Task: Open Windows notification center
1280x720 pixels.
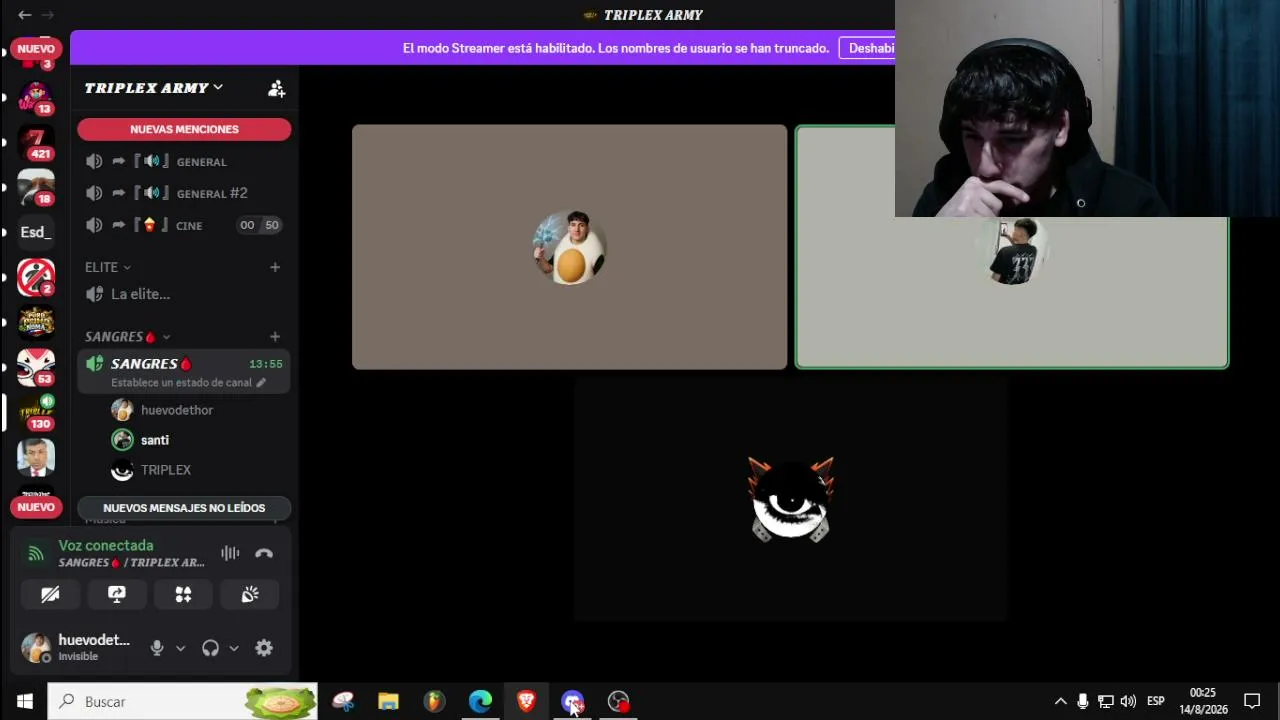Action: pyautogui.click(x=1252, y=702)
